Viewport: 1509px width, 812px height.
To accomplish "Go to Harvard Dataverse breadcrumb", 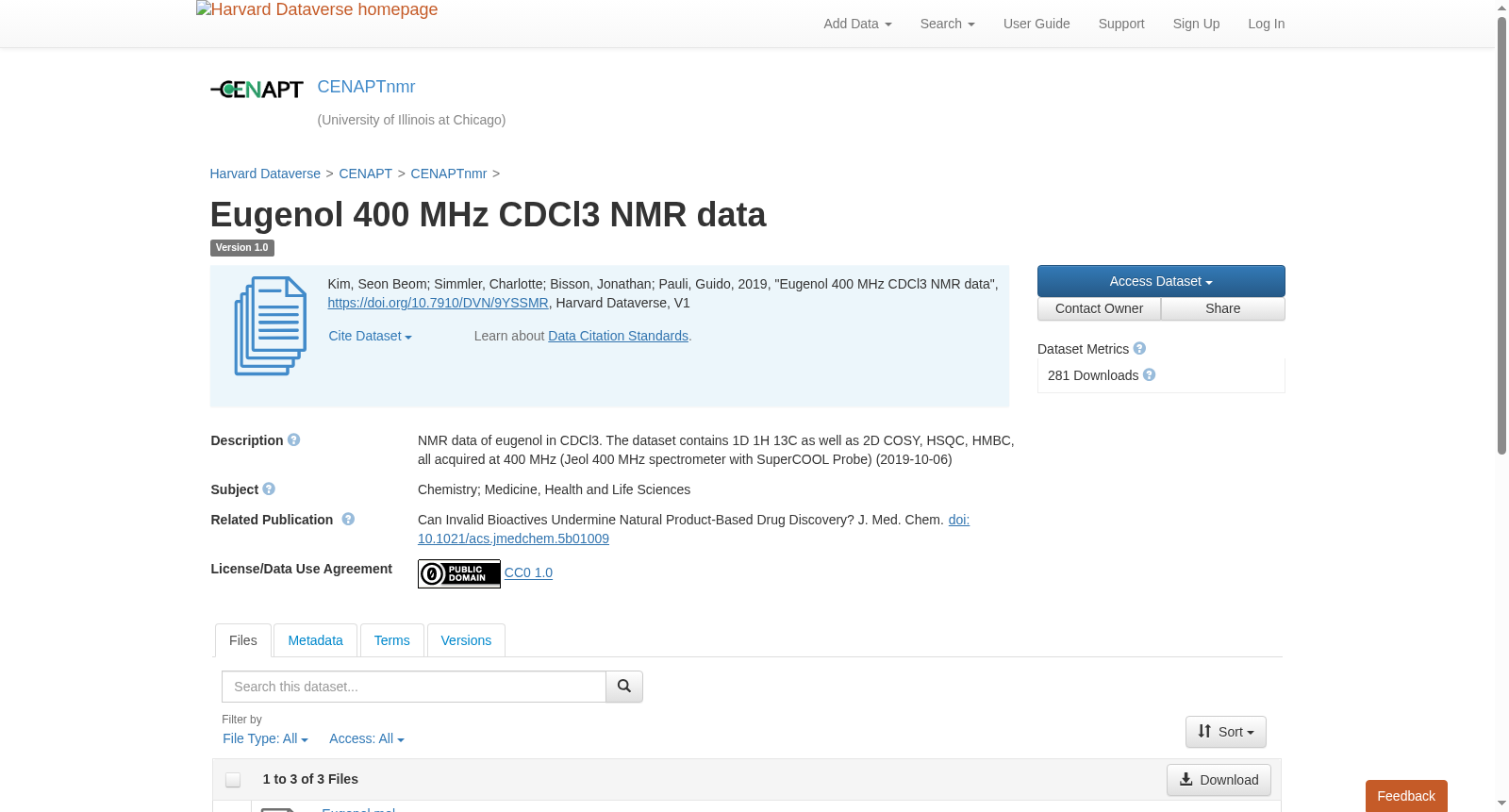I will [x=265, y=174].
